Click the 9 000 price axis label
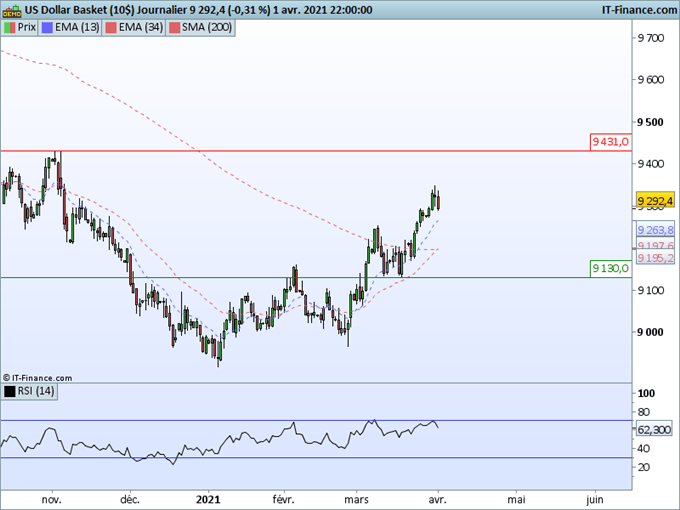Screen dimensions: 680x510 click(x=651, y=332)
